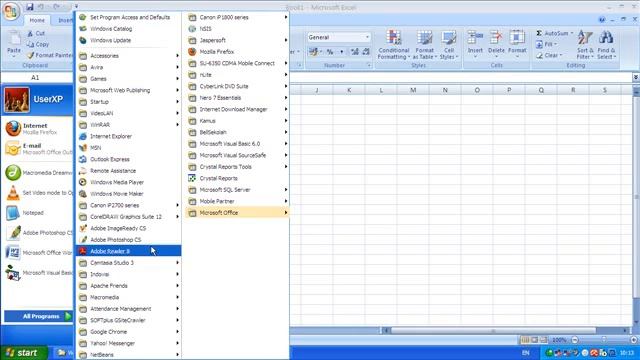Click the zoom in plus button
This screenshot has height=360, width=640.
(x=633, y=340)
